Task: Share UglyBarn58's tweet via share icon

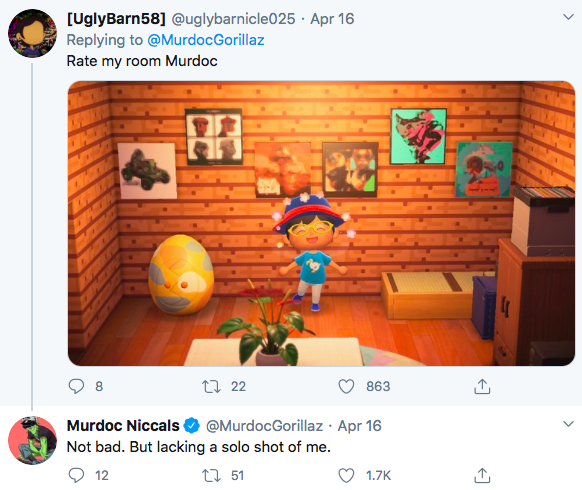Action: pos(482,386)
